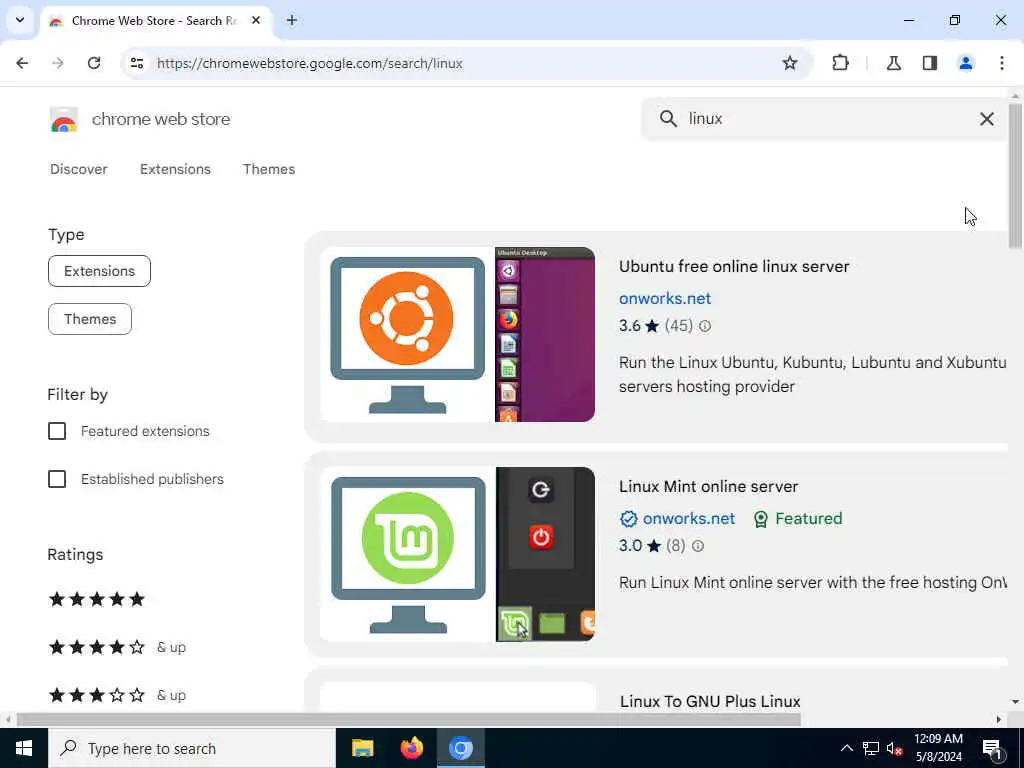Click the browser back arrow
The height and width of the screenshot is (768, 1024).
pyautogui.click(x=22, y=63)
